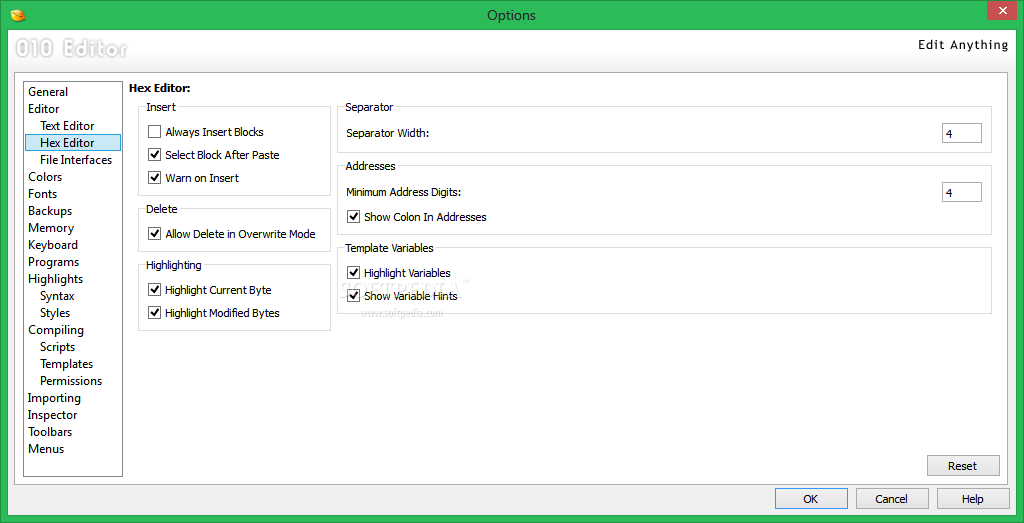
Task: Select Scripts under Compiling
Action: click(57, 347)
